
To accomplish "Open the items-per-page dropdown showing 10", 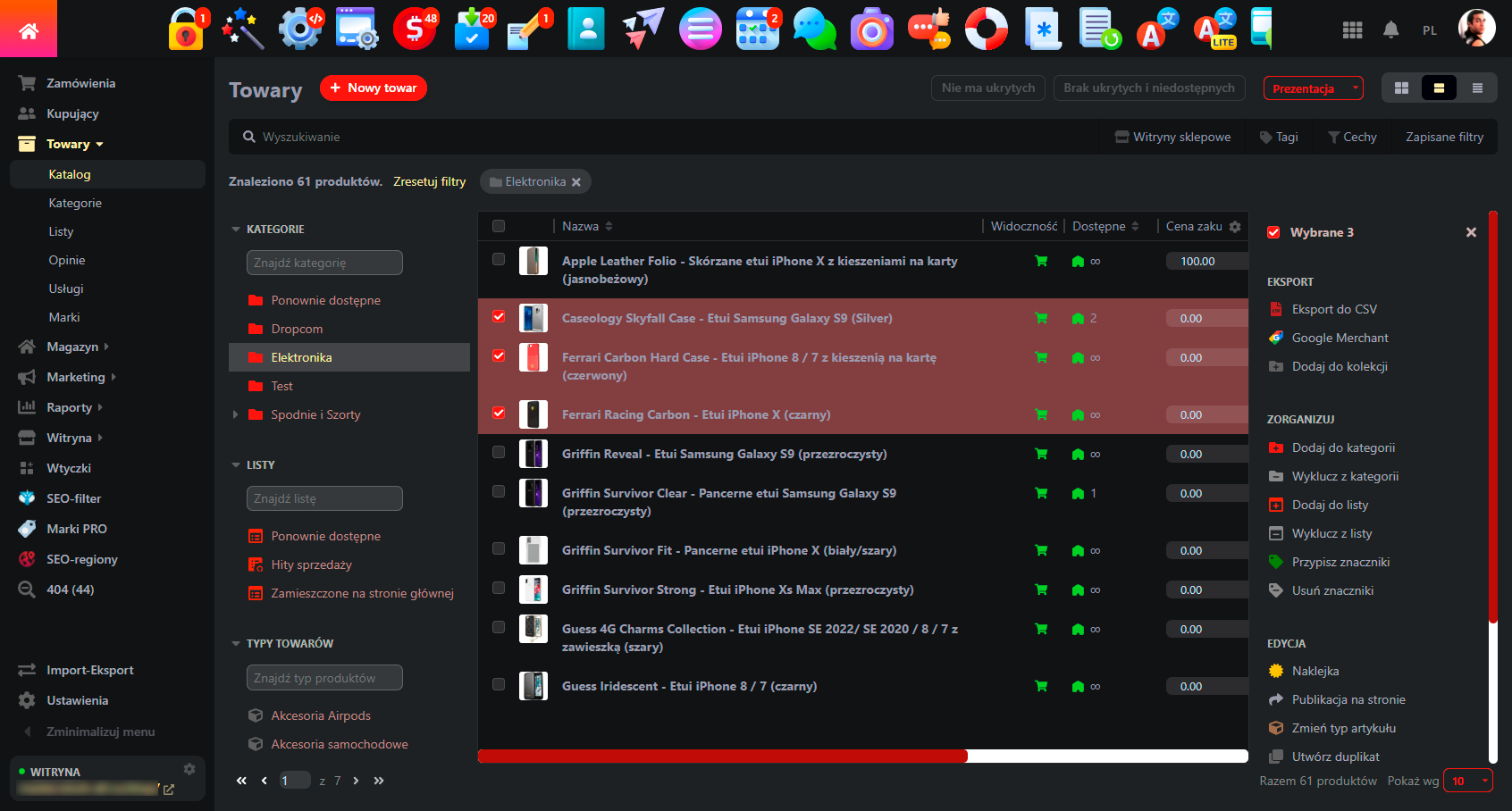I will point(1467,781).
